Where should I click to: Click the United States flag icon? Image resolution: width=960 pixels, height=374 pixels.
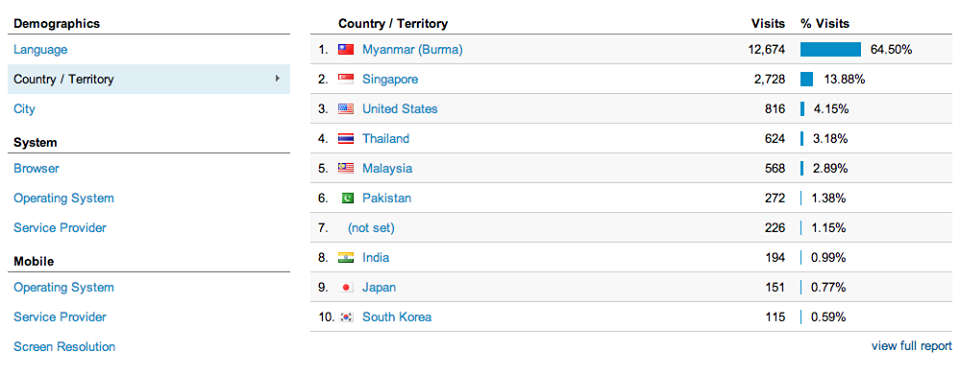click(346, 110)
